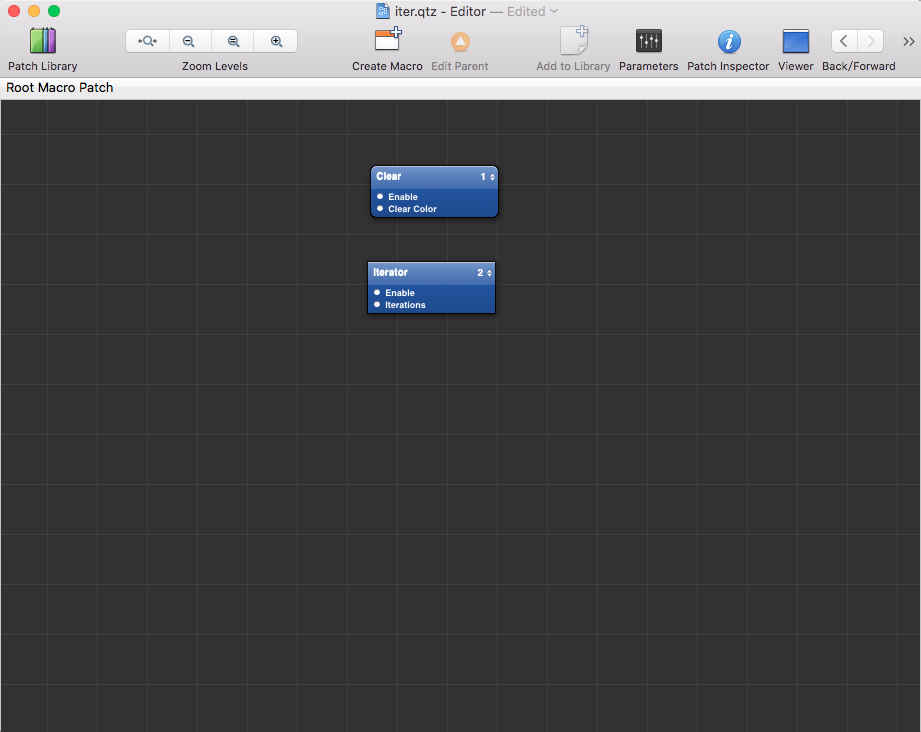Select the Clear patch title bar

click(434, 177)
